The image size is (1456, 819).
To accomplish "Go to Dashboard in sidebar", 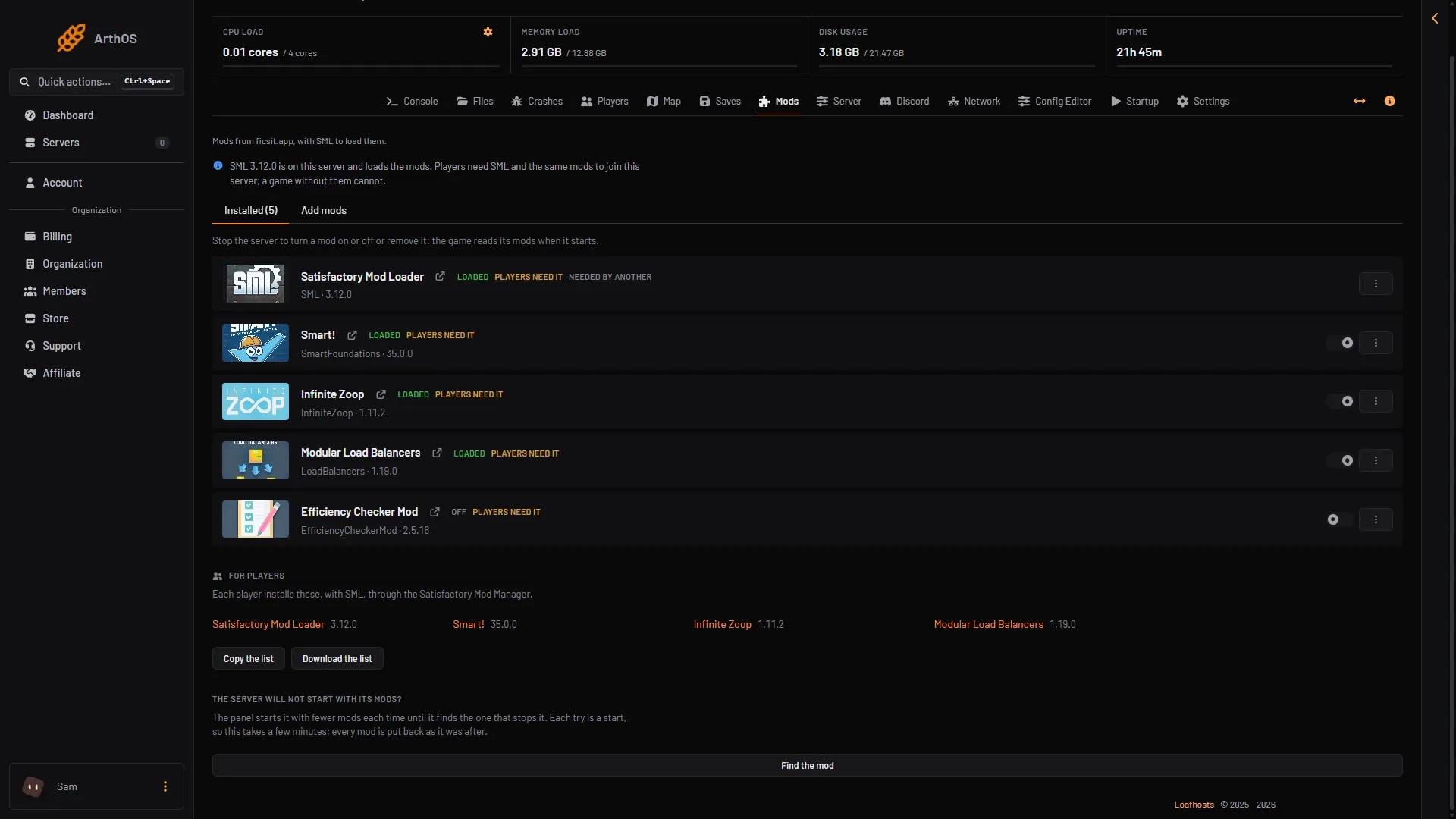I will (x=96, y=115).
